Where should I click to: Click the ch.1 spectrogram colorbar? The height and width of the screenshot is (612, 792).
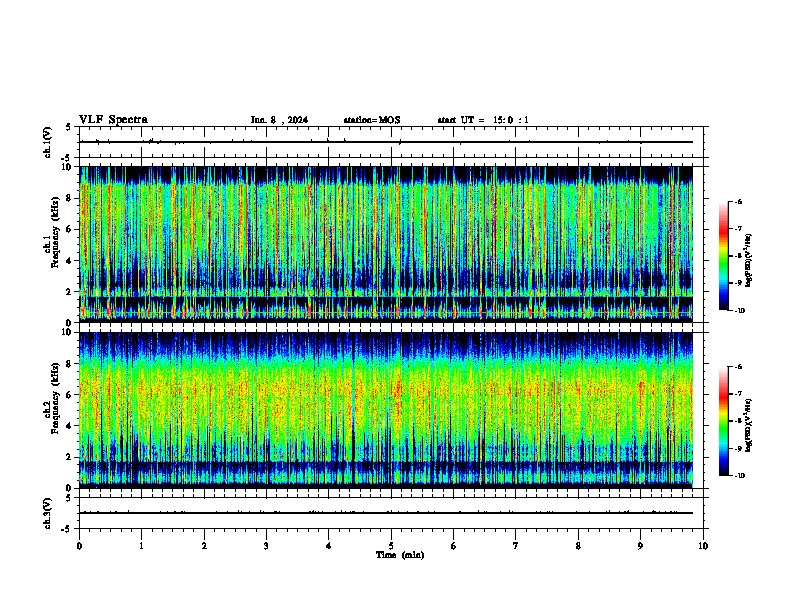(x=723, y=256)
